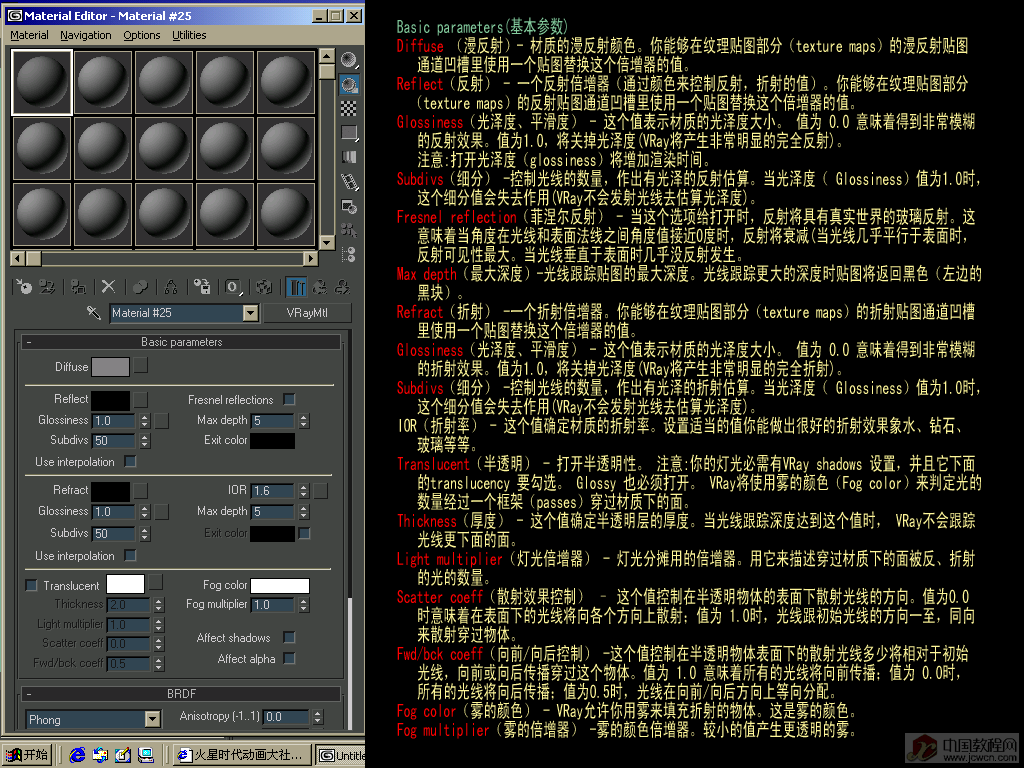Viewport: 1024px width, 768px height.
Task: Open the Reflect color swatch
Action: [110, 400]
